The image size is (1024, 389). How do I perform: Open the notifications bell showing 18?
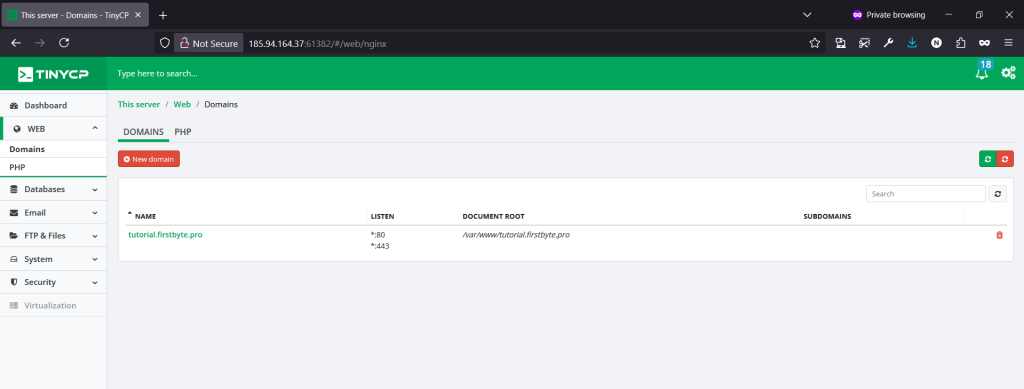pyautogui.click(x=982, y=72)
